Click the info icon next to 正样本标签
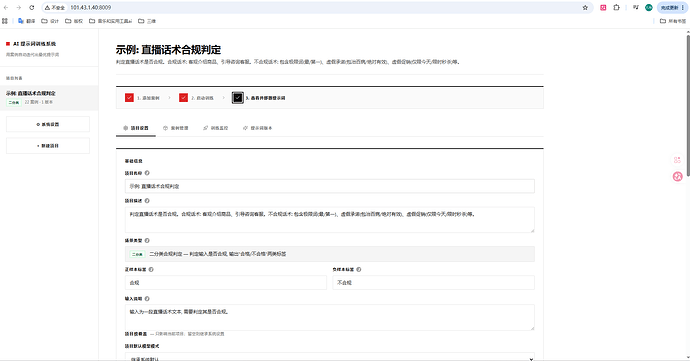690x361 pixels. [x=151, y=269]
